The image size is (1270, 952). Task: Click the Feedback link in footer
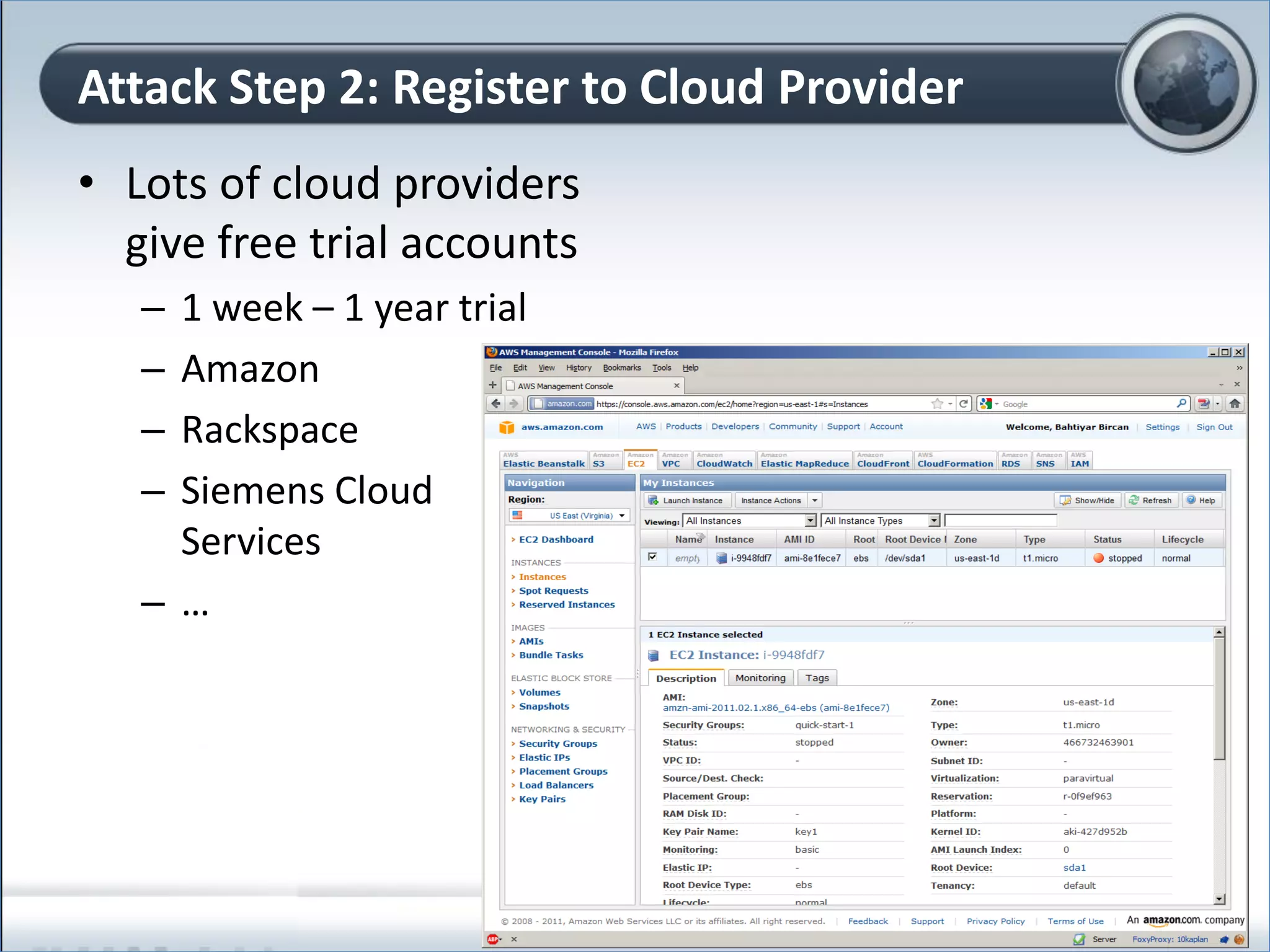pos(868,921)
